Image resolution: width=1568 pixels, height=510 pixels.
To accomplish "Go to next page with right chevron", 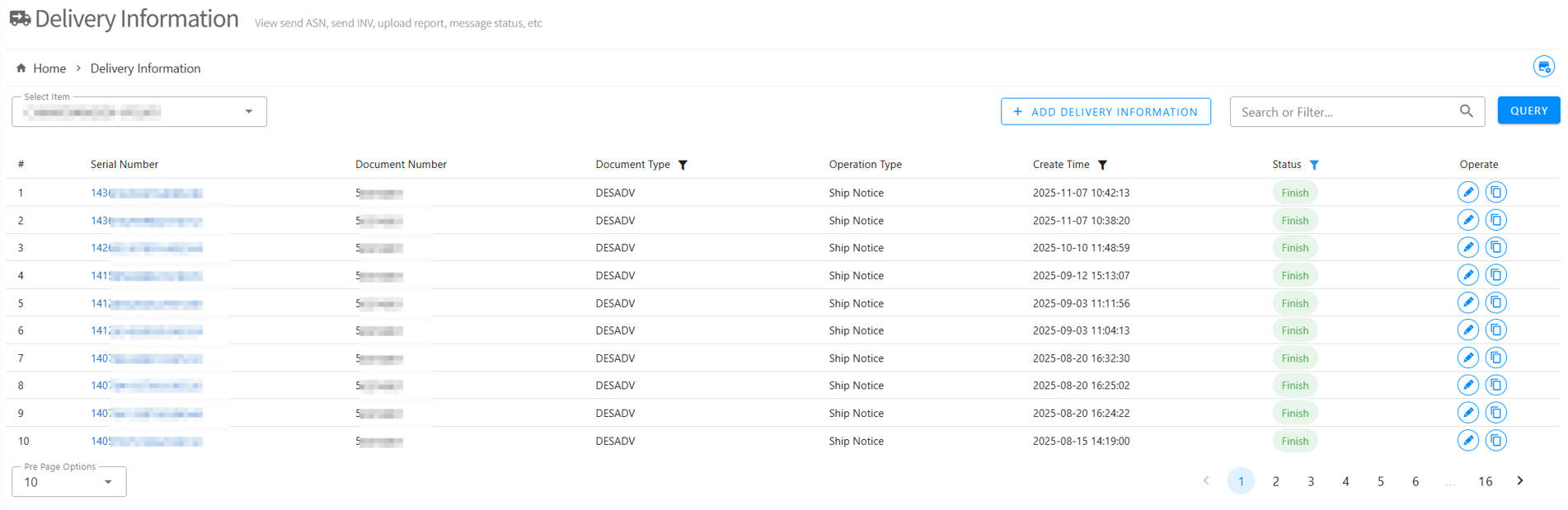I will coord(1520,481).
